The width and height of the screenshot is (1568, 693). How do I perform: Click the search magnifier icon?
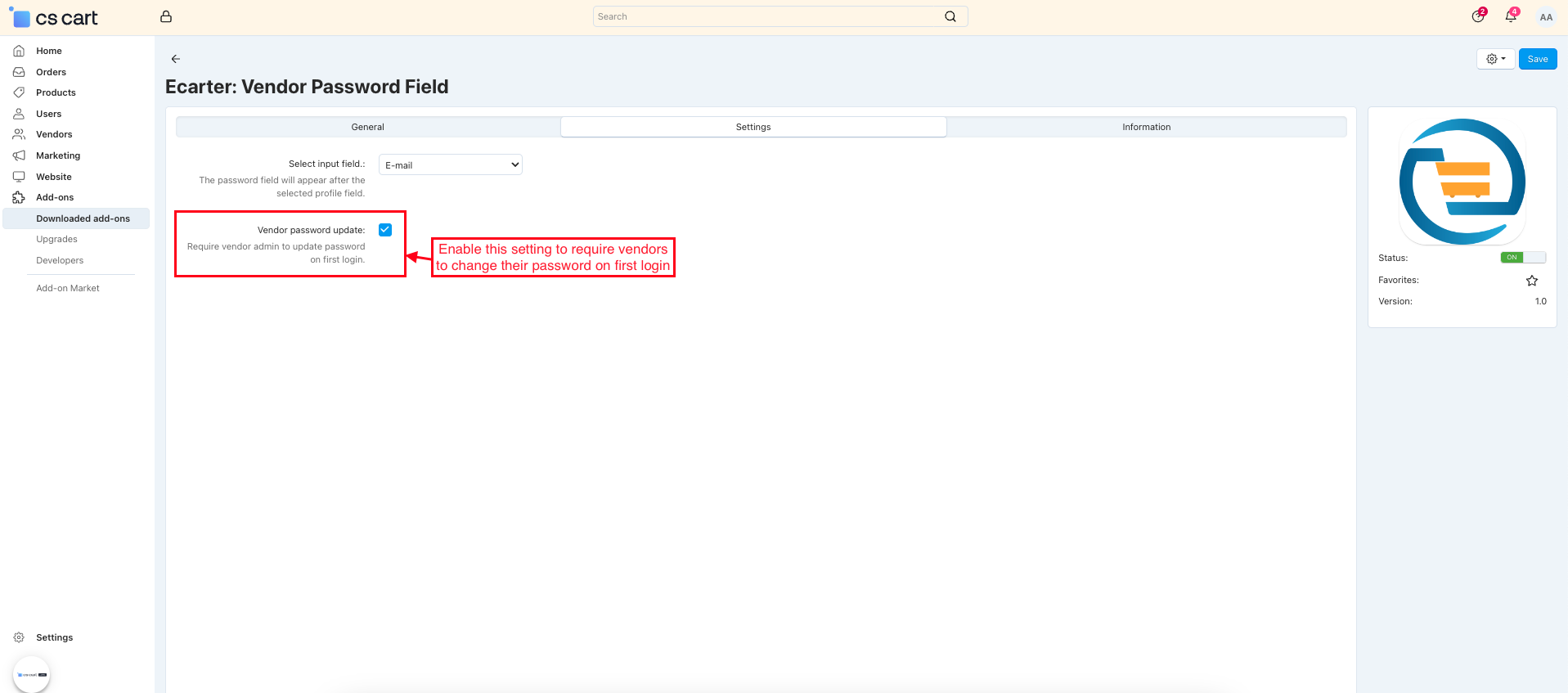point(950,16)
